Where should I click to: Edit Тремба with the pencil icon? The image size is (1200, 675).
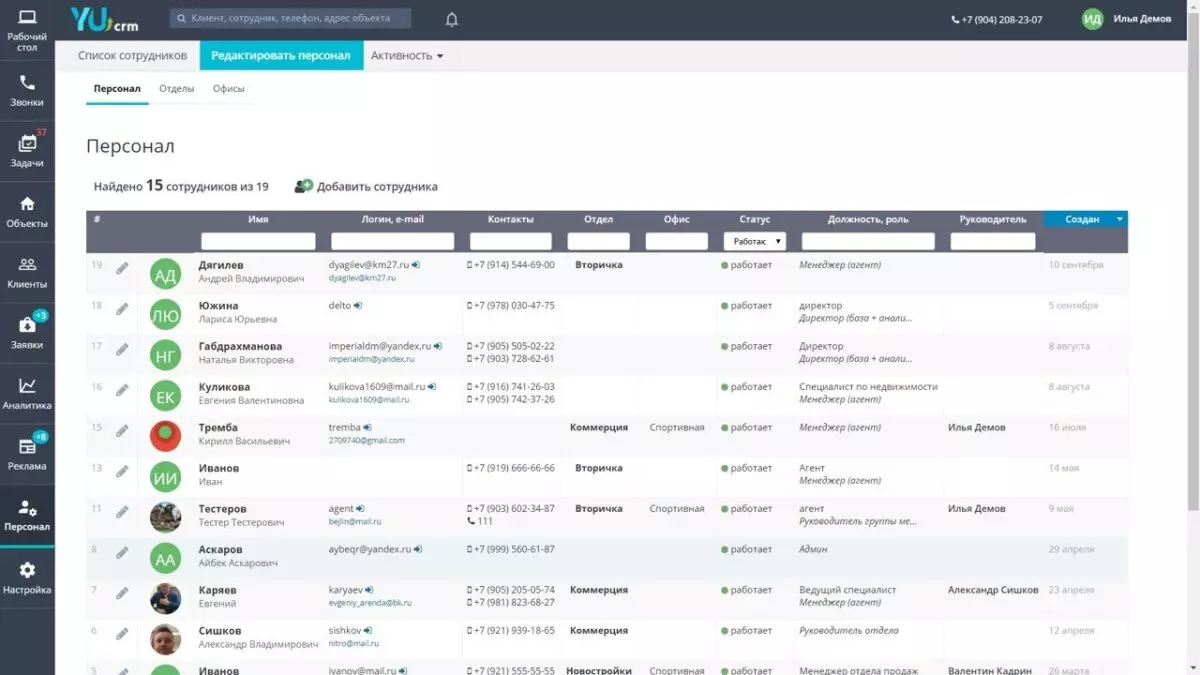[x=122, y=430]
